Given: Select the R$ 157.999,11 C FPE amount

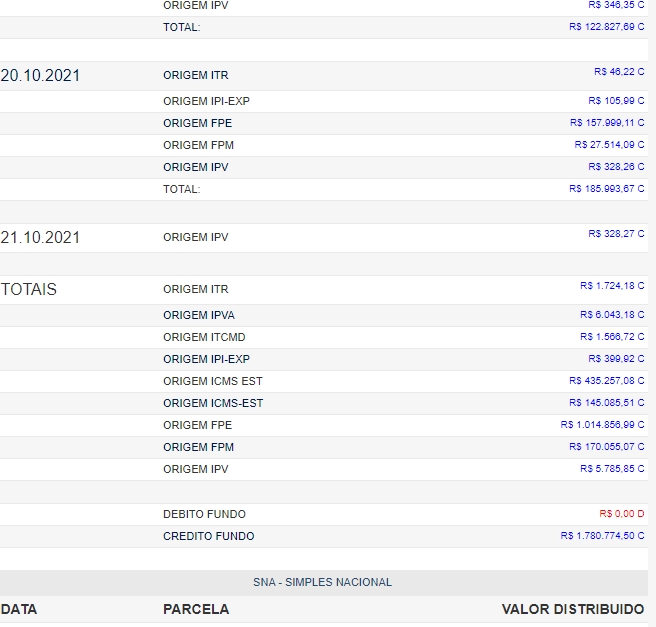Looking at the screenshot, I should [x=607, y=122].
